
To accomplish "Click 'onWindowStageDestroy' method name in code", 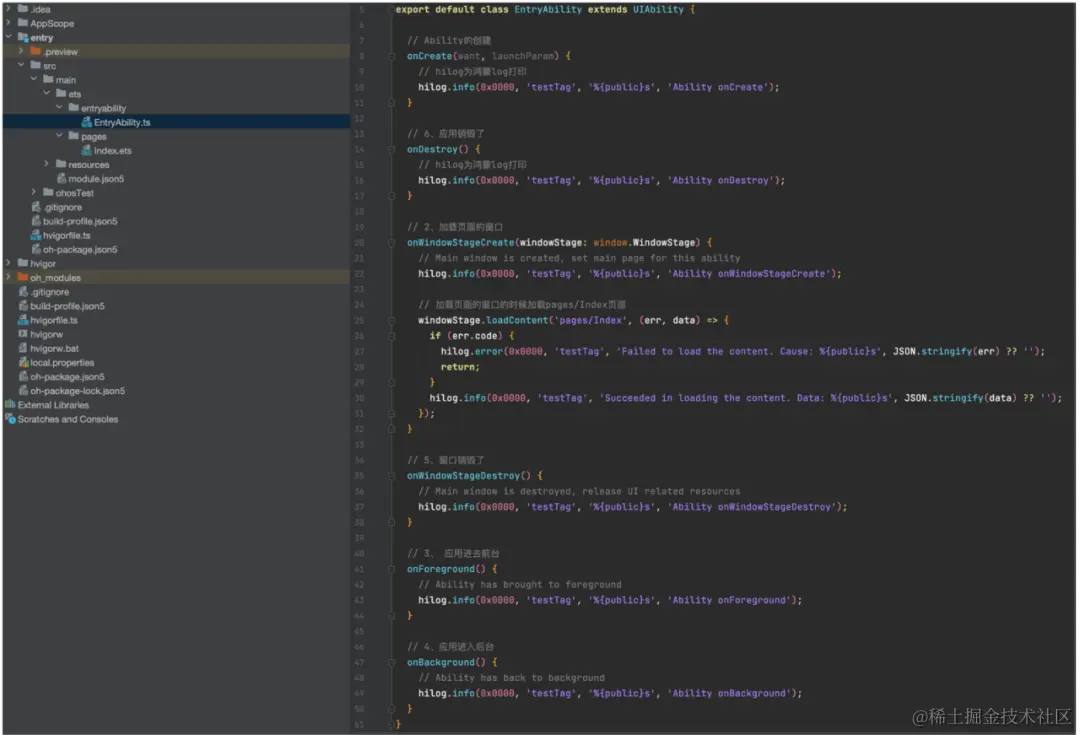I will (463, 475).
